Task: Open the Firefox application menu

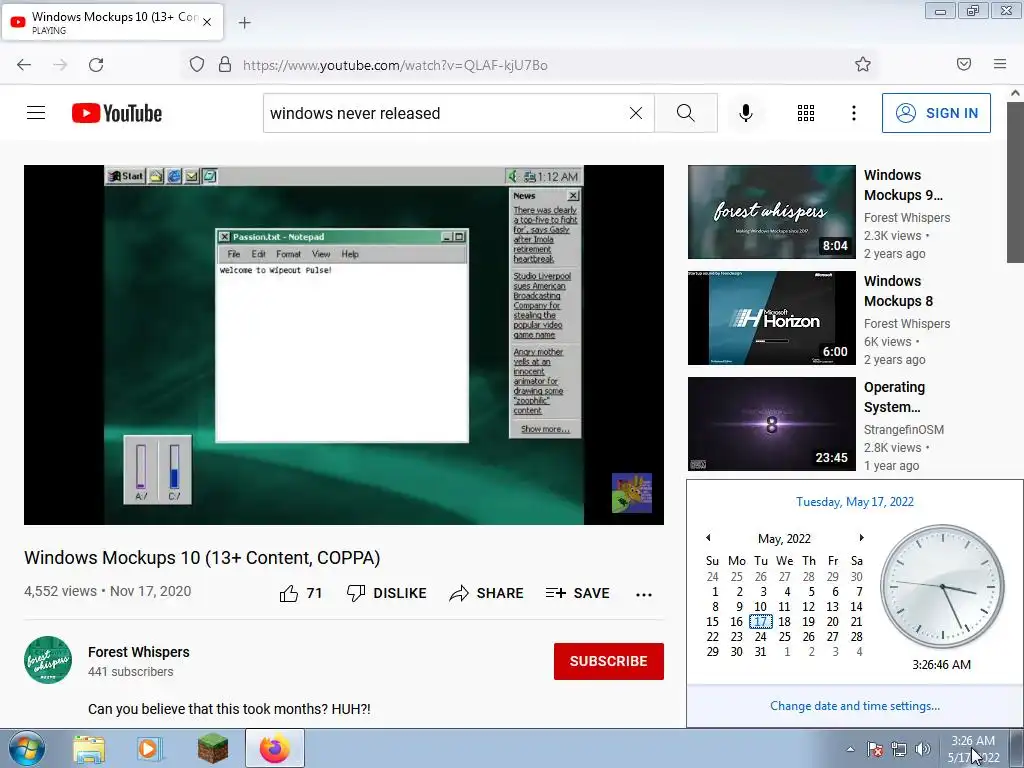Action: coord(1000,64)
